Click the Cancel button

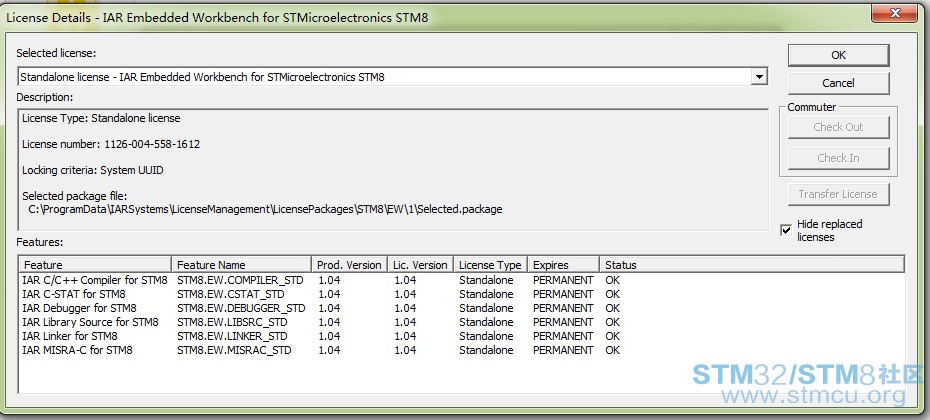(838, 83)
